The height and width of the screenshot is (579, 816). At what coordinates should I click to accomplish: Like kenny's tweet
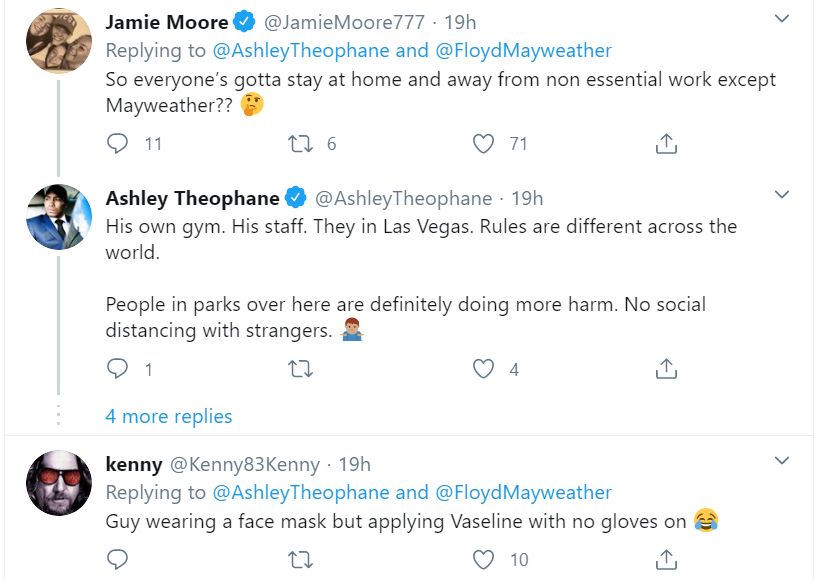(484, 559)
